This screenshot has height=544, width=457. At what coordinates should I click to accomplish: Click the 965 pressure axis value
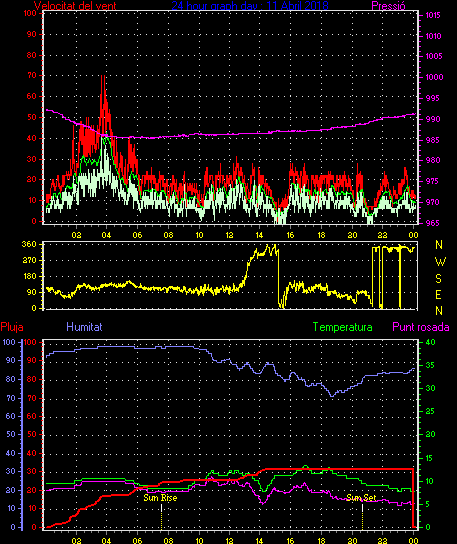click(x=432, y=223)
